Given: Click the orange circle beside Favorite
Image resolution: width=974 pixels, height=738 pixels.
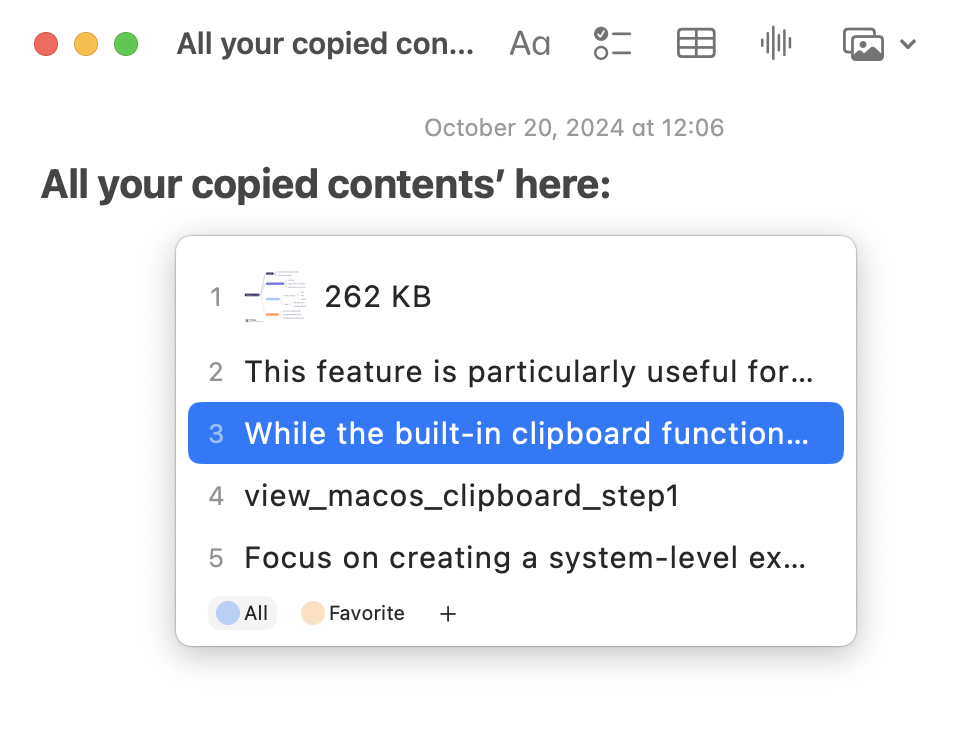Looking at the screenshot, I should pos(313,613).
